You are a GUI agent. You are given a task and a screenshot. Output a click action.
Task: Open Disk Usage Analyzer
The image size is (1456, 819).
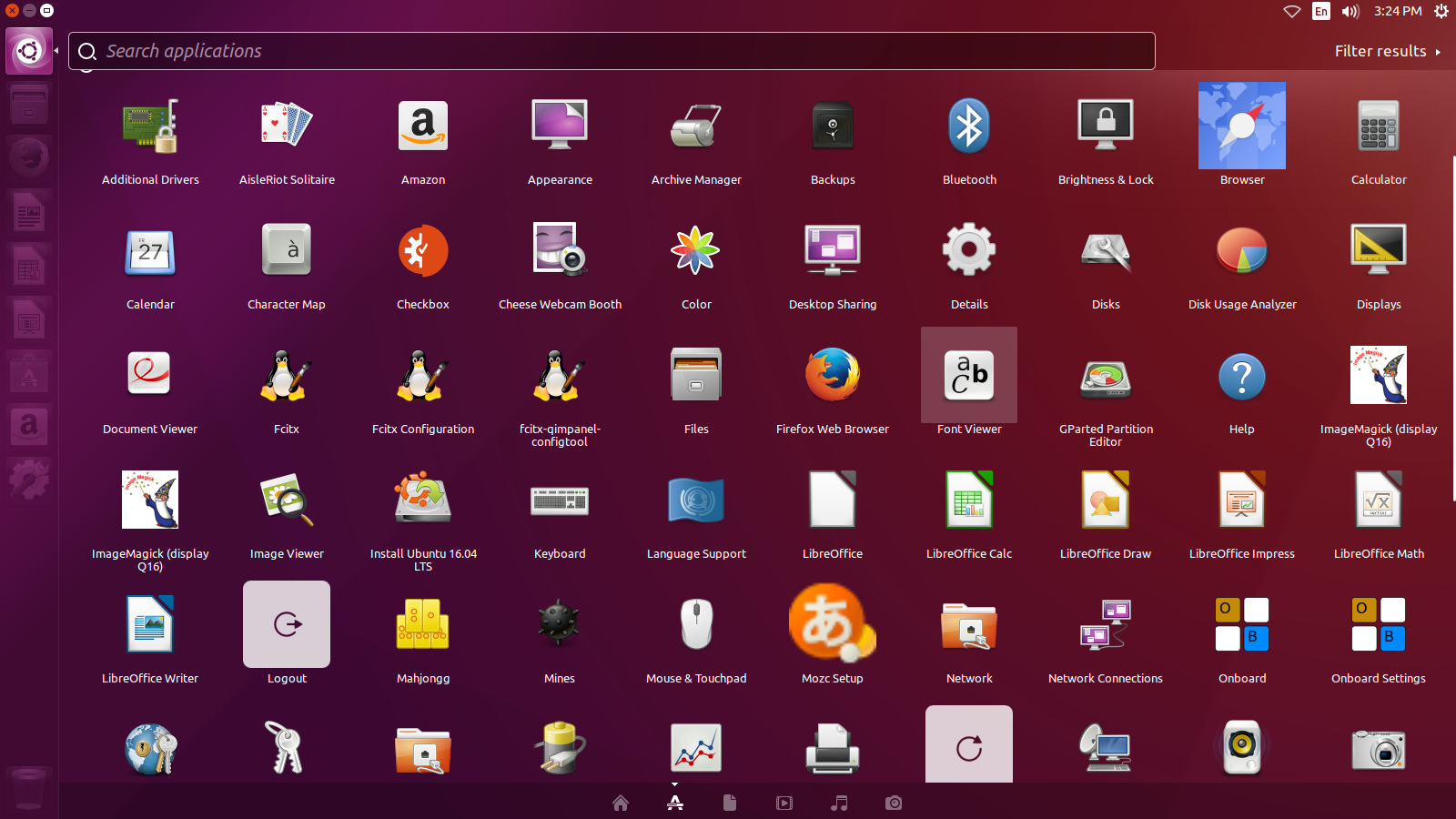(x=1242, y=250)
